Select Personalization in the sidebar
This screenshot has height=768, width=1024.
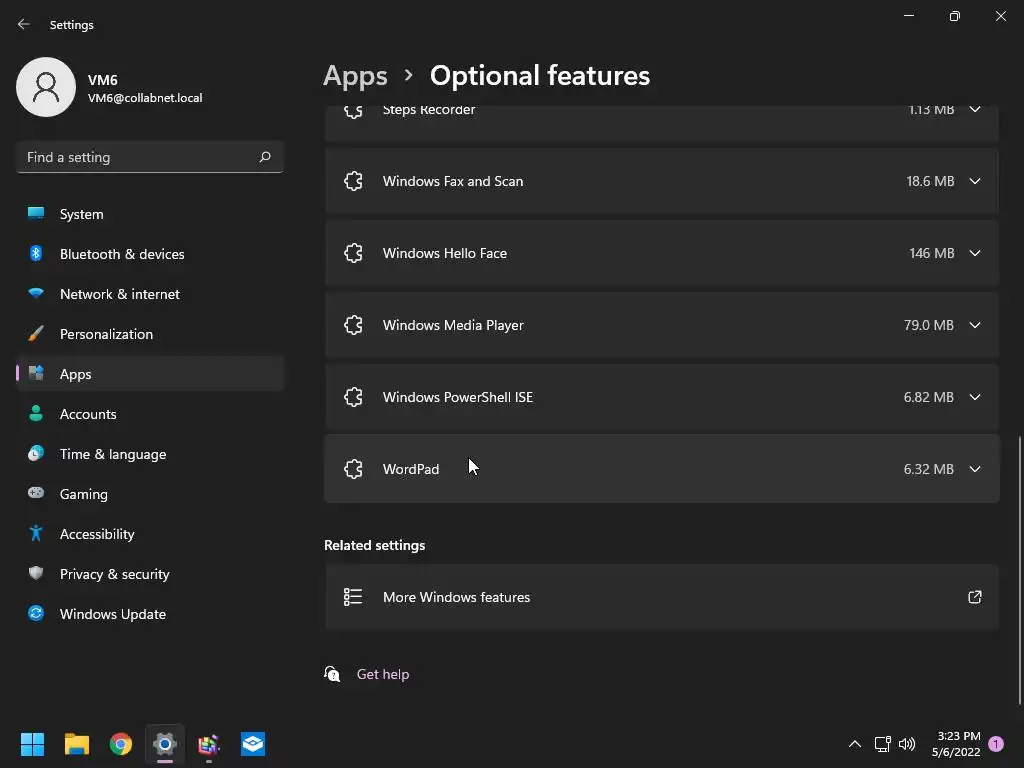[106, 334]
